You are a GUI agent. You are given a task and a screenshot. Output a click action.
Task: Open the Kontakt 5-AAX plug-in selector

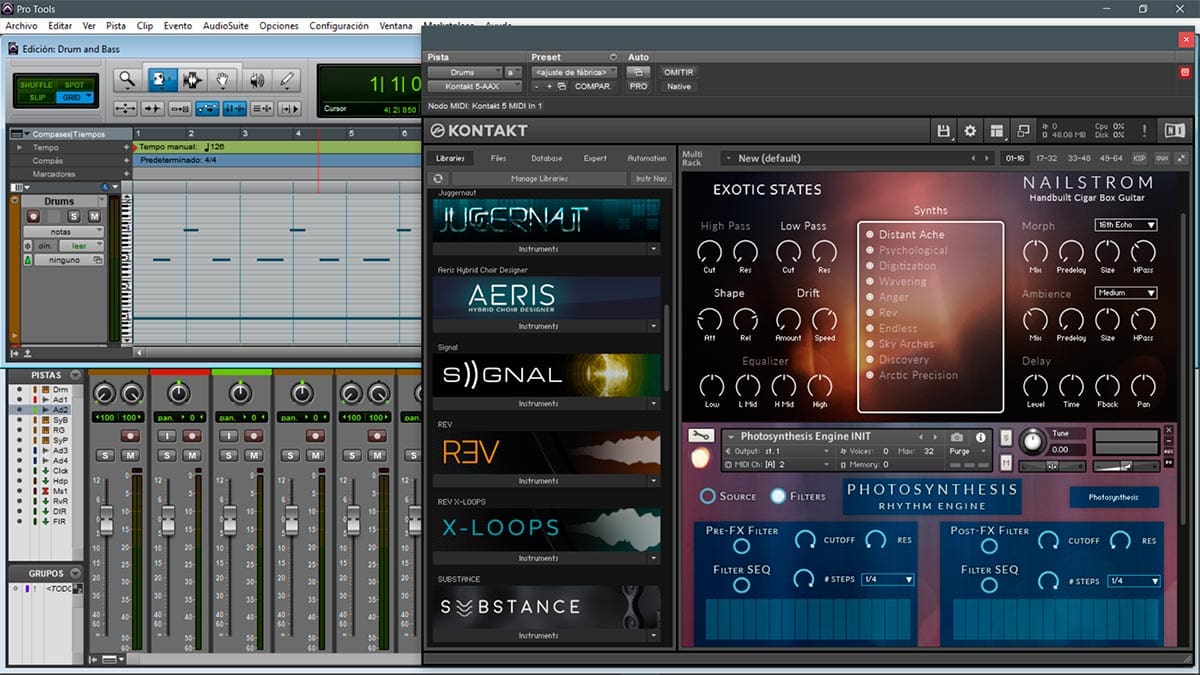coord(475,86)
